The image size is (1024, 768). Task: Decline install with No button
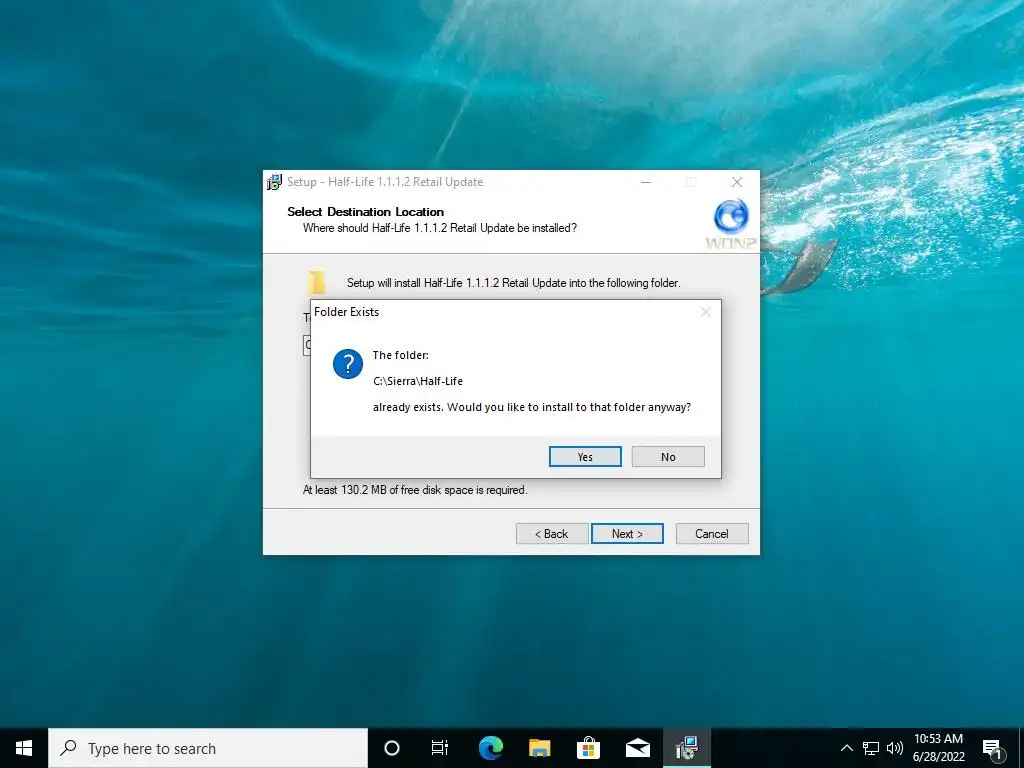click(x=668, y=456)
